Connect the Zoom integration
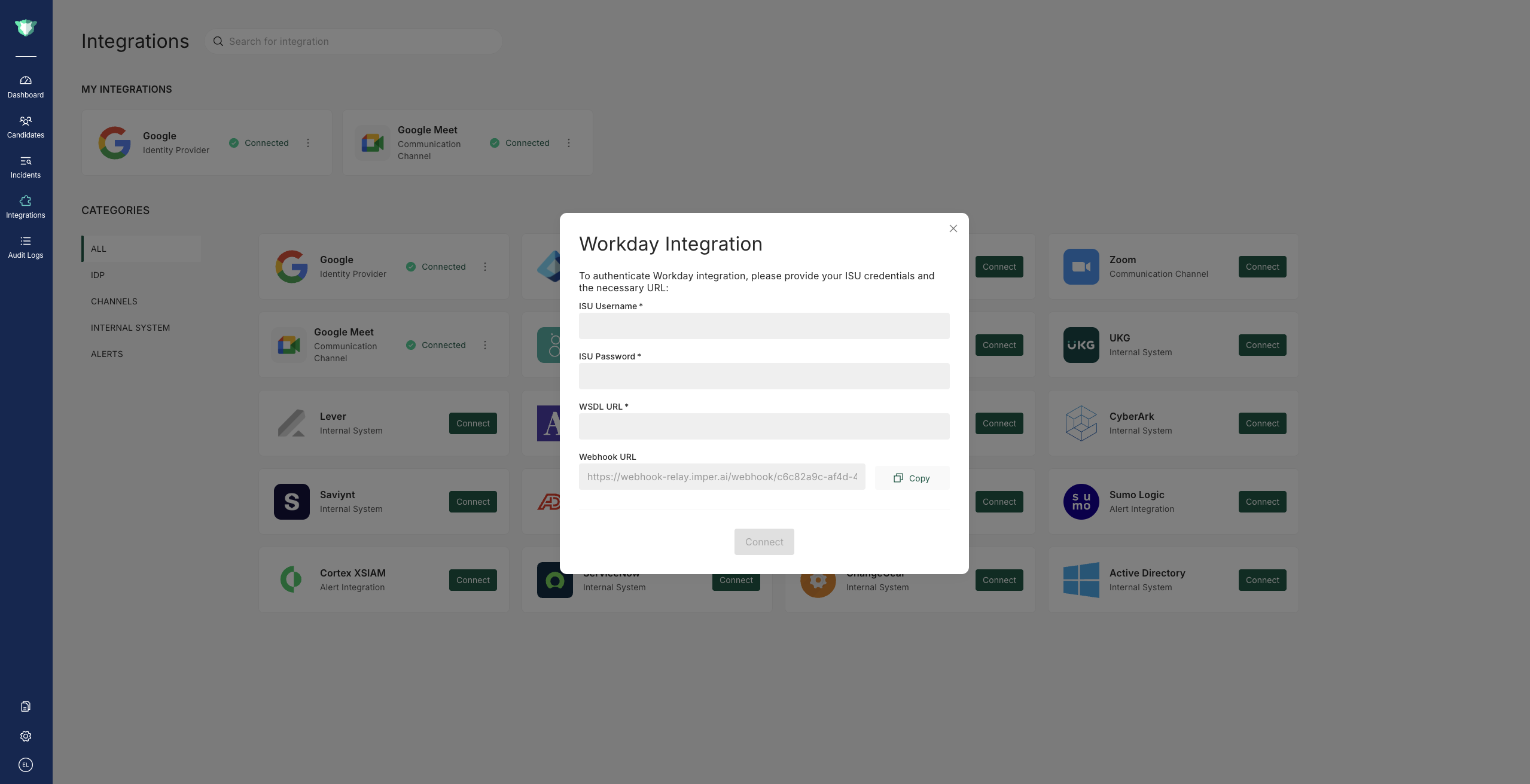 tap(1263, 267)
